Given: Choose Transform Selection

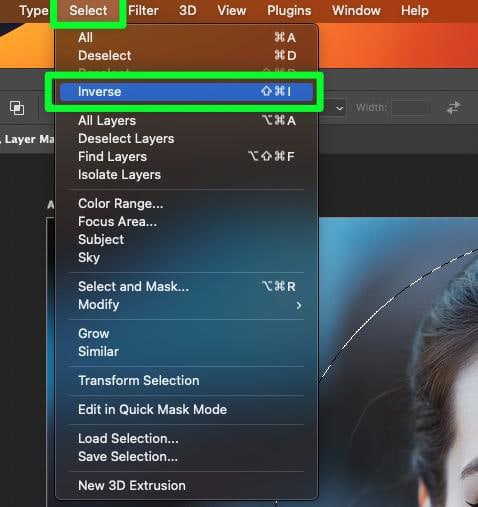Looking at the screenshot, I should pyautogui.click(x=187, y=380).
